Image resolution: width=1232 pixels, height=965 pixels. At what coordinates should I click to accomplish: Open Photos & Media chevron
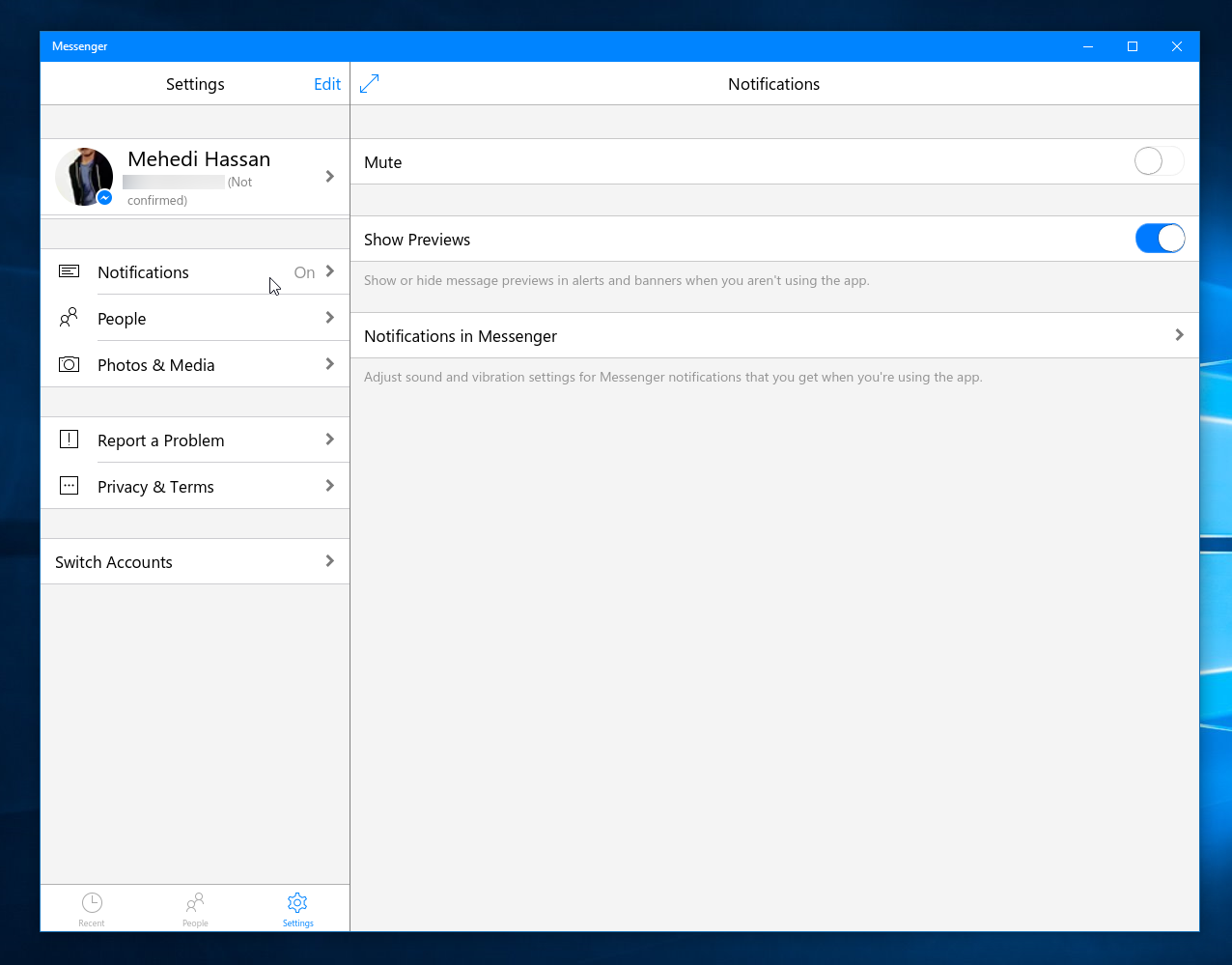(x=330, y=364)
